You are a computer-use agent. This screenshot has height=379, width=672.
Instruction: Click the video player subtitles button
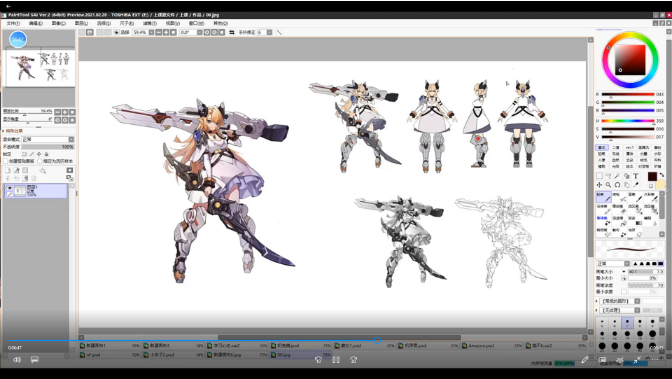35,360
